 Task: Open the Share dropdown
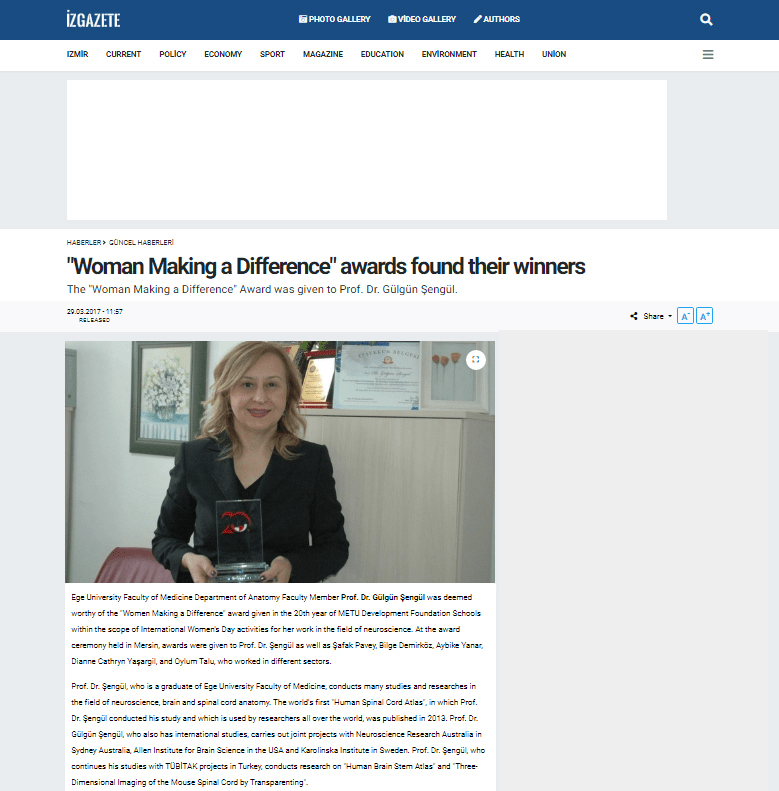pyautogui.click(x=652, y=316)
